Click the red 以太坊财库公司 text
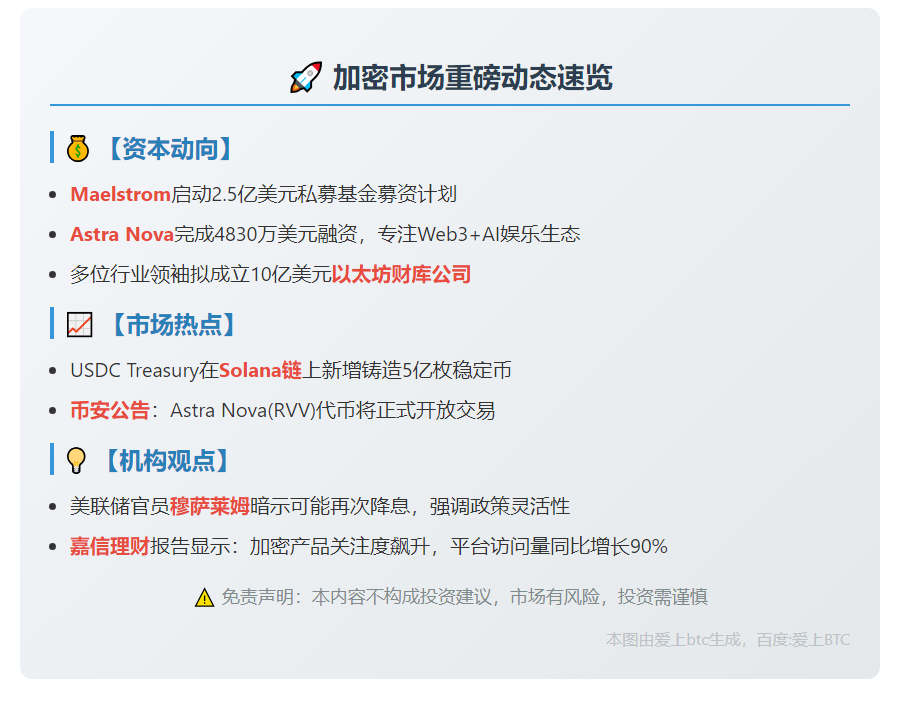Viewport: 900px width, 710px height. tap(401, 274)
